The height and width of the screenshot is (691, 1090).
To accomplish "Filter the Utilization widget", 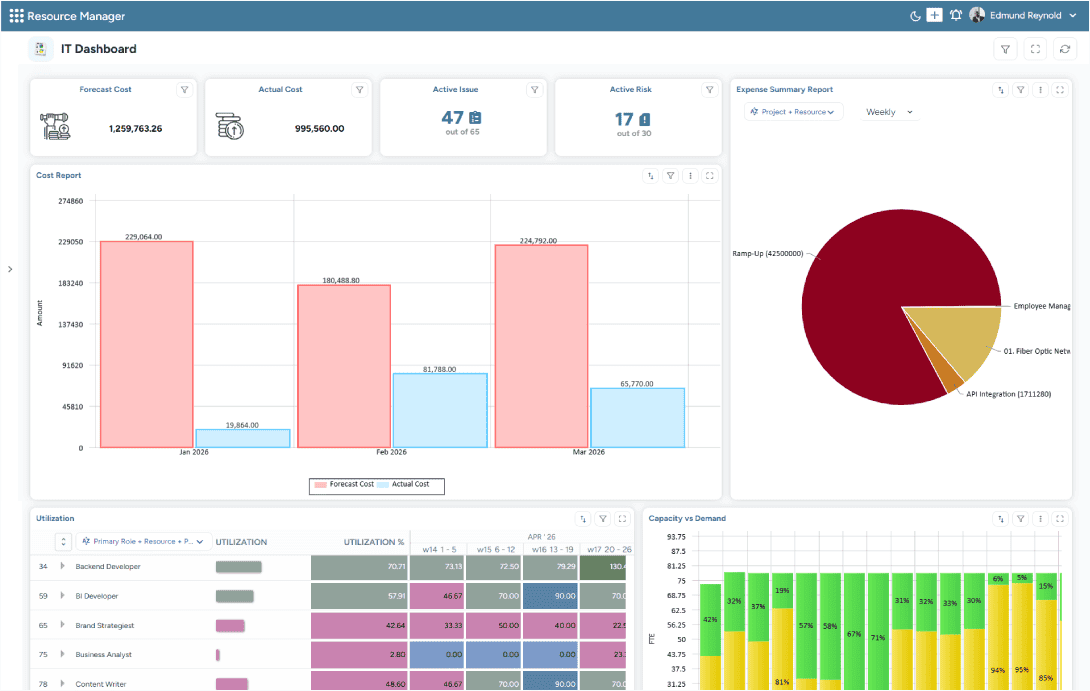I will pyautogui.click(x=603, y=519).
